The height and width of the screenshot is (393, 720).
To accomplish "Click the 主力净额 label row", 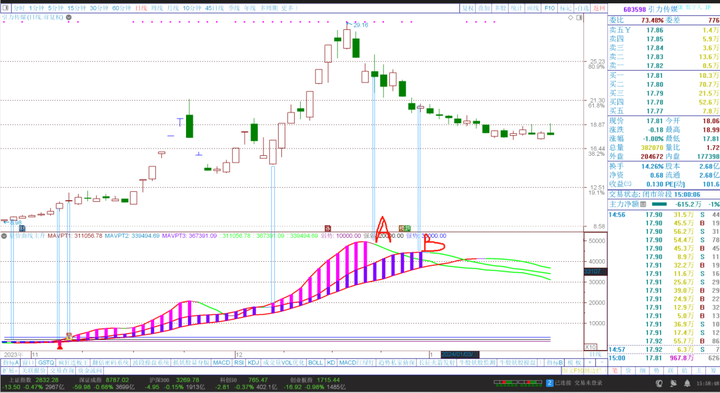I will 664,204.
